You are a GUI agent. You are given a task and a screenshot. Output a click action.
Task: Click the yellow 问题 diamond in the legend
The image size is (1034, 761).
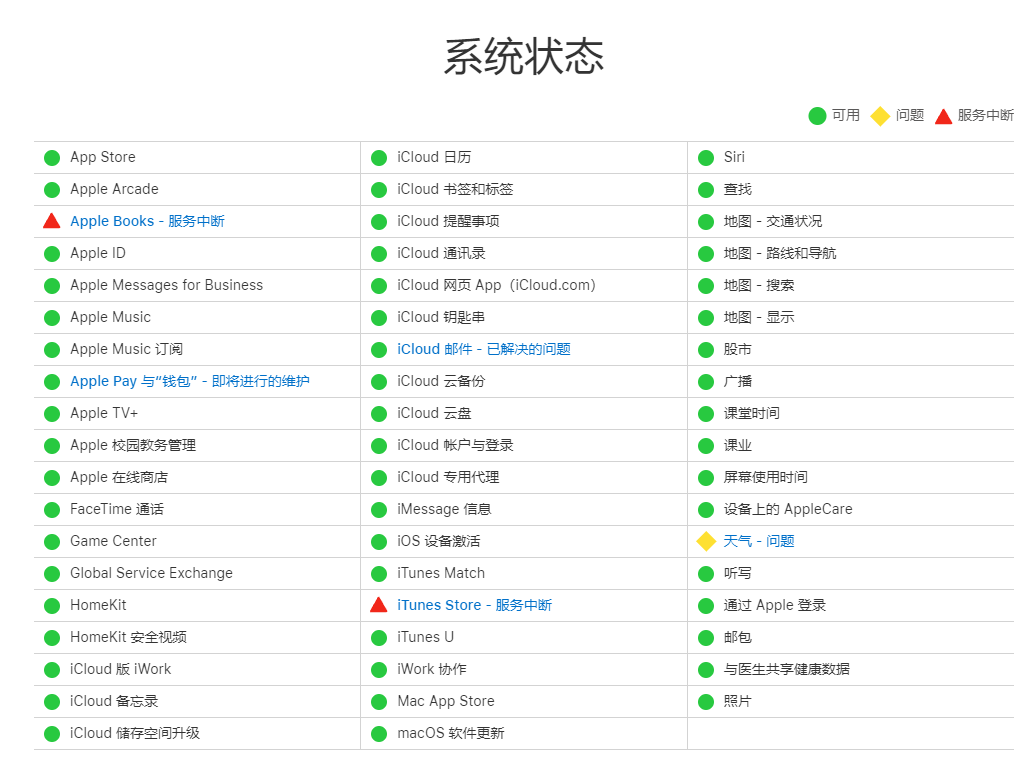(880, 115)
